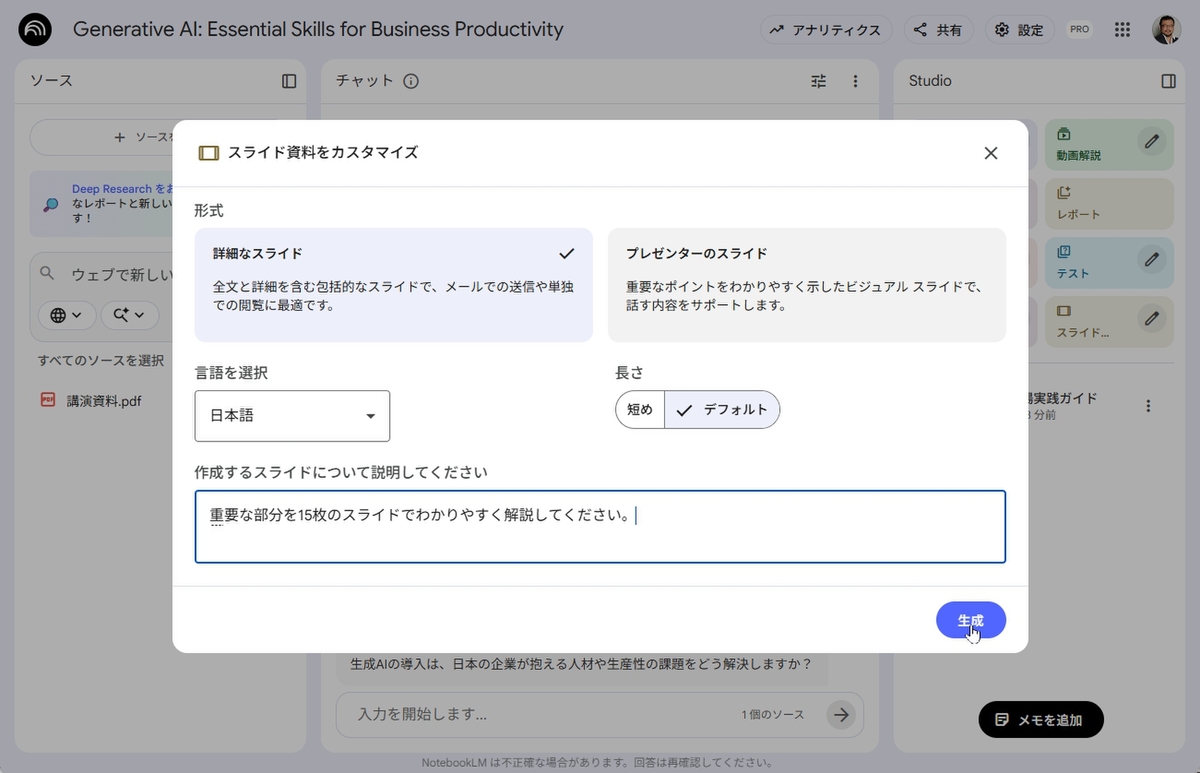Viewport: 1200px width, 773px height.
Task: Open chat more options menu
Action: click(x=855, y=81)
